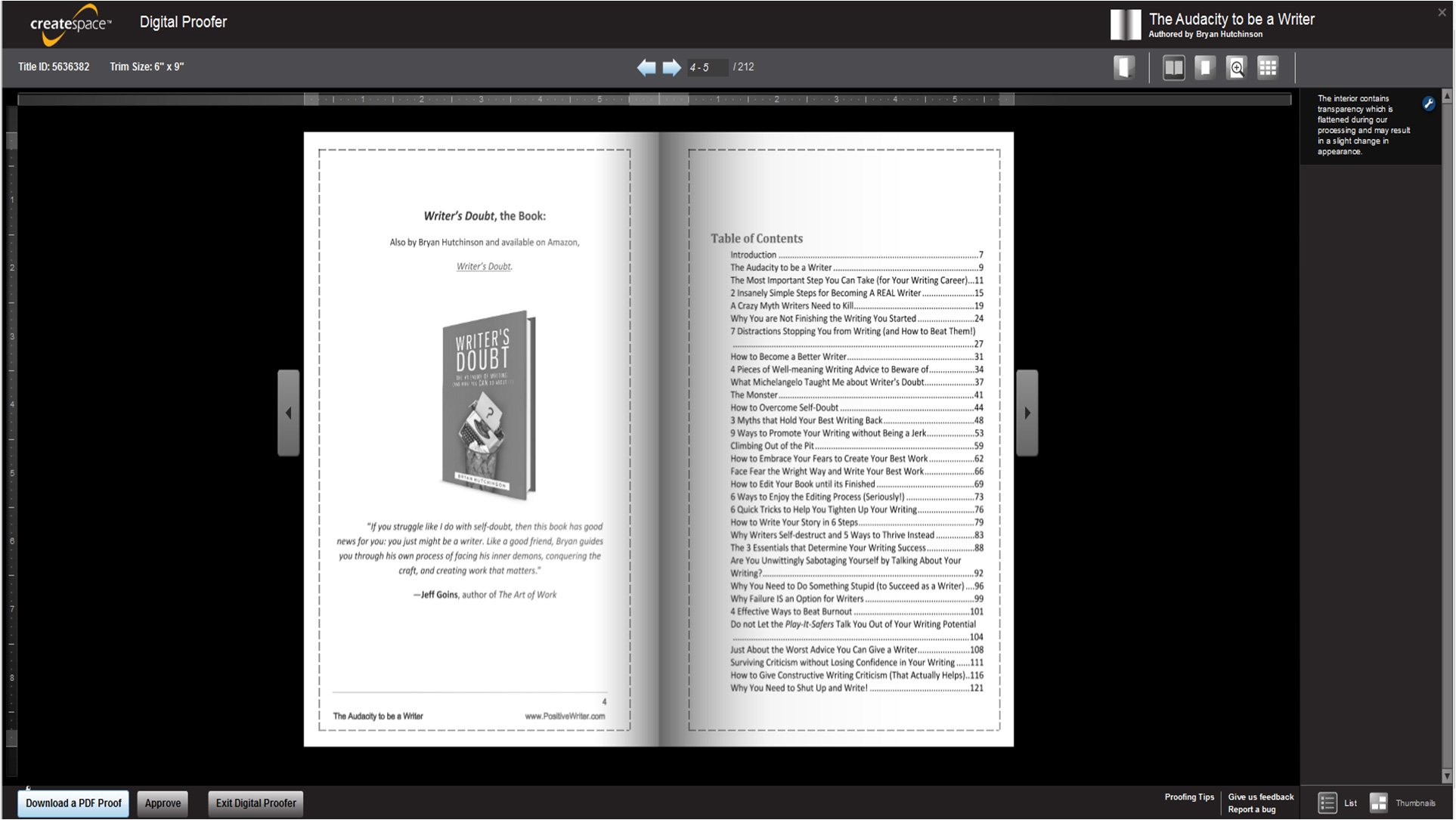The width and height of the screenshot is (1456, 820).
Task: Open the book cover view icon
Action: [1124, 67]
